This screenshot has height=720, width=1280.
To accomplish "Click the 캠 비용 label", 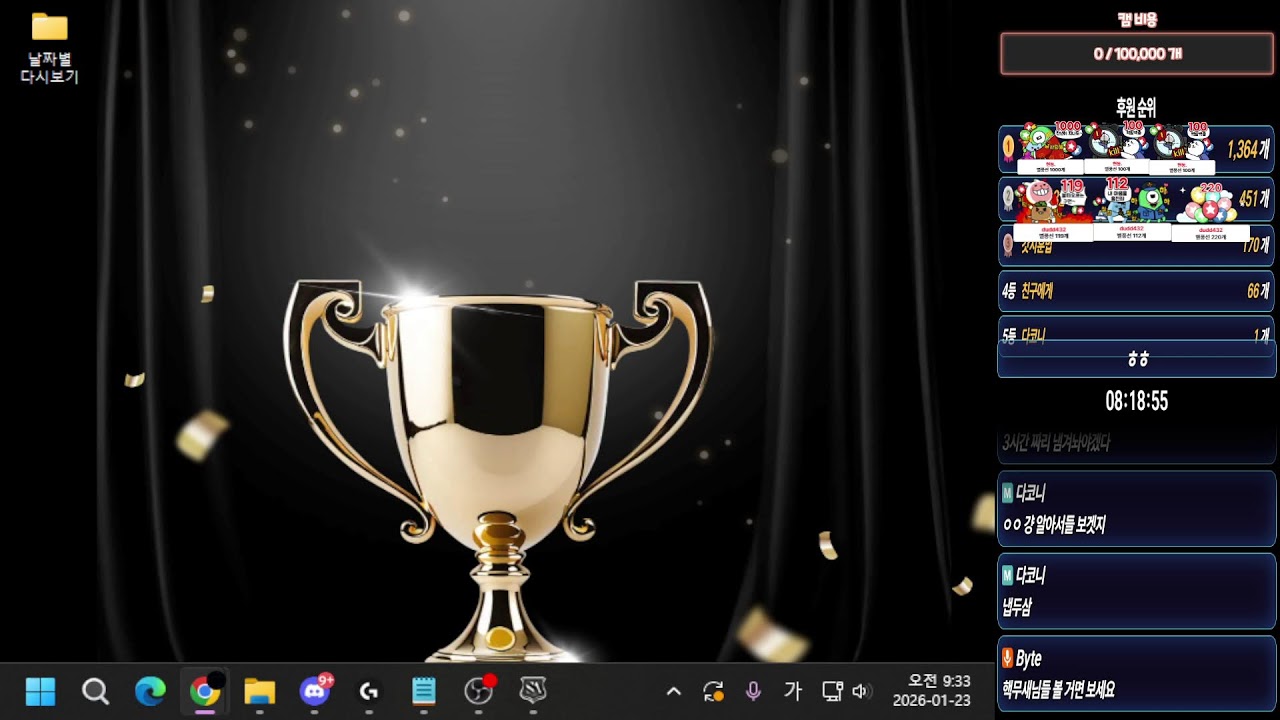I will (x=1137, y=19).
